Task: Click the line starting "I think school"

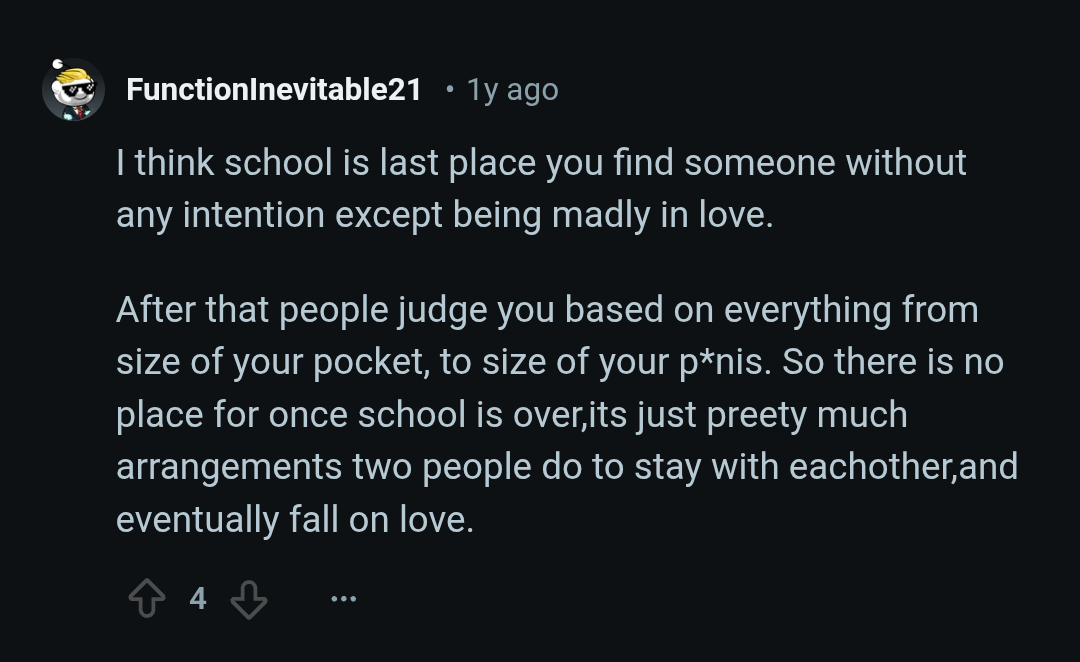Action: 540,162
